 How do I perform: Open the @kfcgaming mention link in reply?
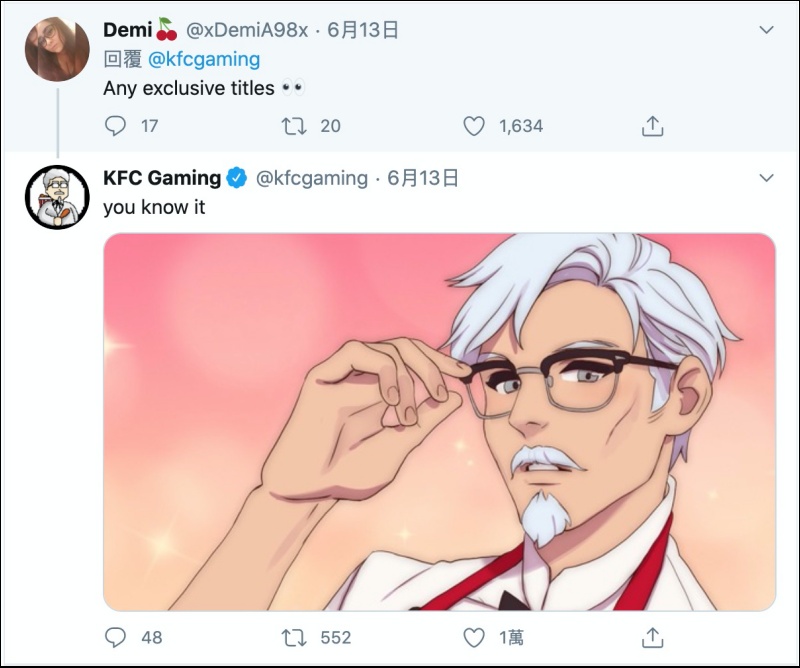pyautogui.click(x=204, y=59)
